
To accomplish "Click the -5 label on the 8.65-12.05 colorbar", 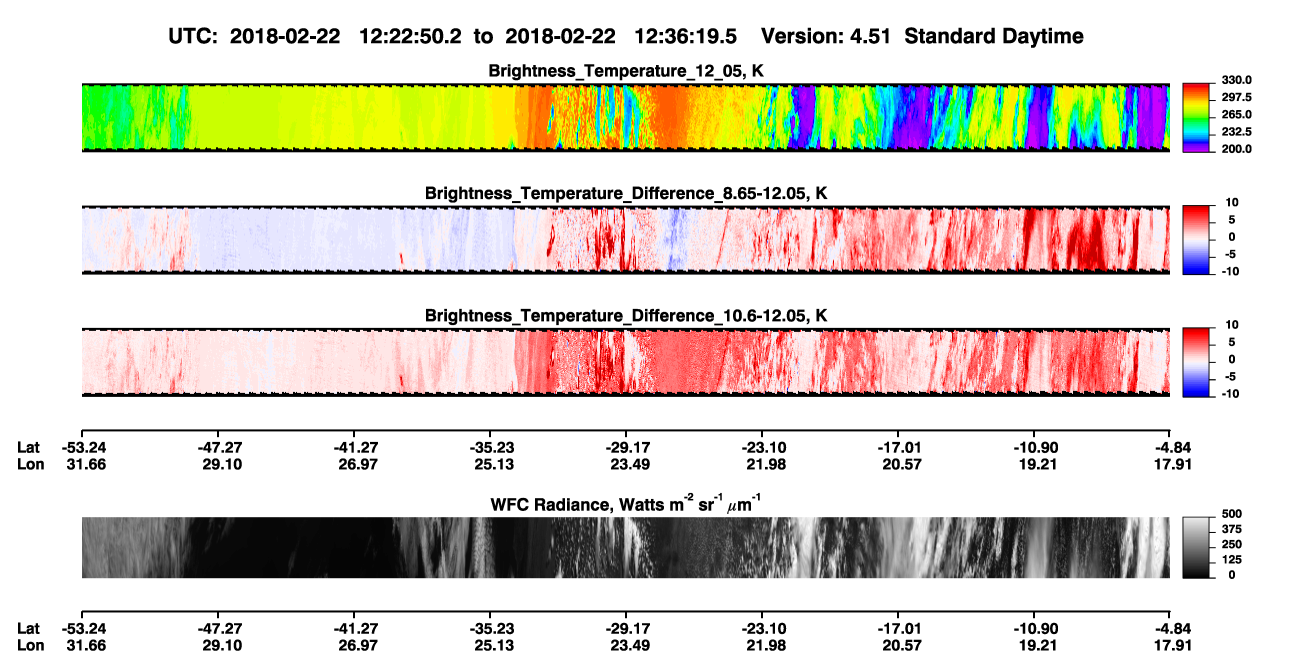I will point(1231,254).
